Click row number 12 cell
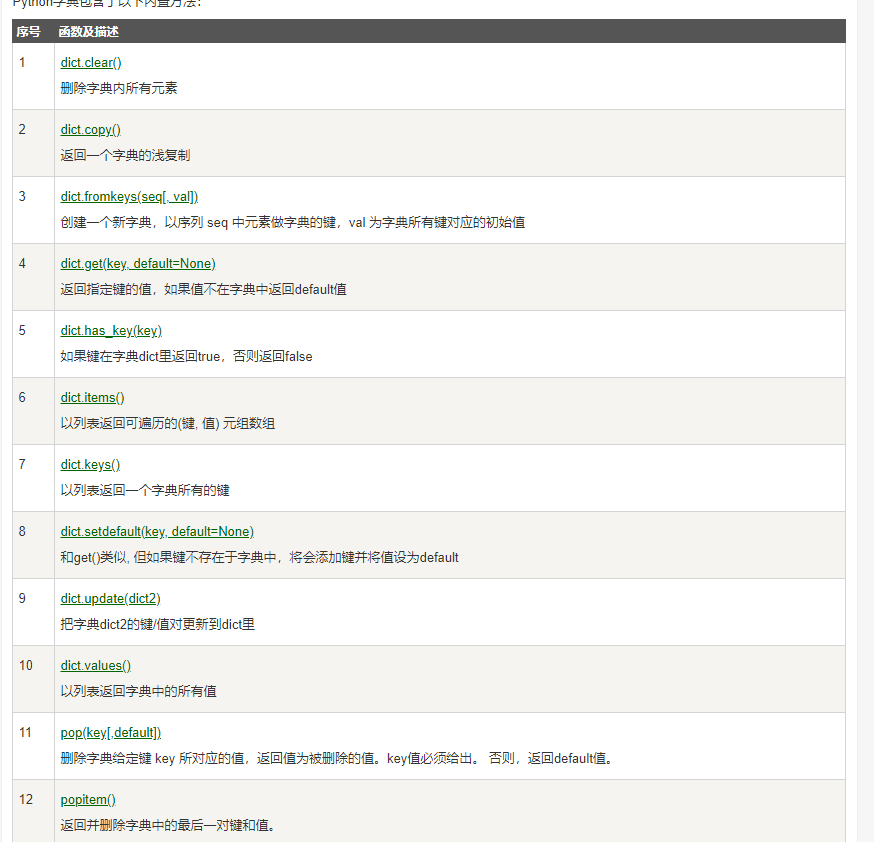 coord(33,811)
